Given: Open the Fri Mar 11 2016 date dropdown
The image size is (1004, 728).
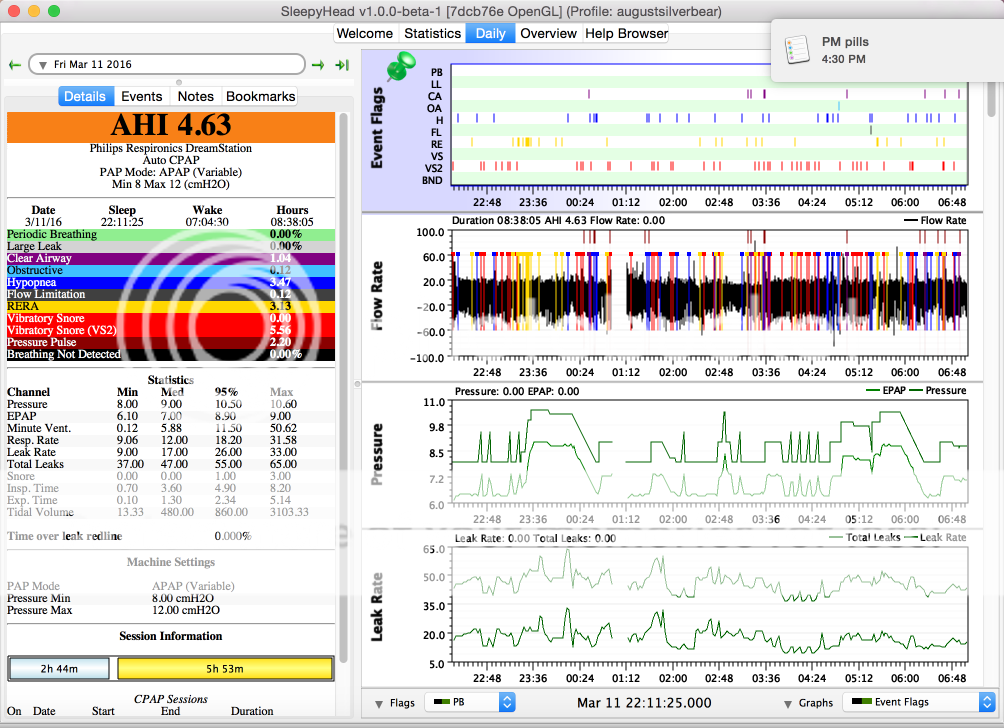Looking at the screenshot, I should 166,65.
